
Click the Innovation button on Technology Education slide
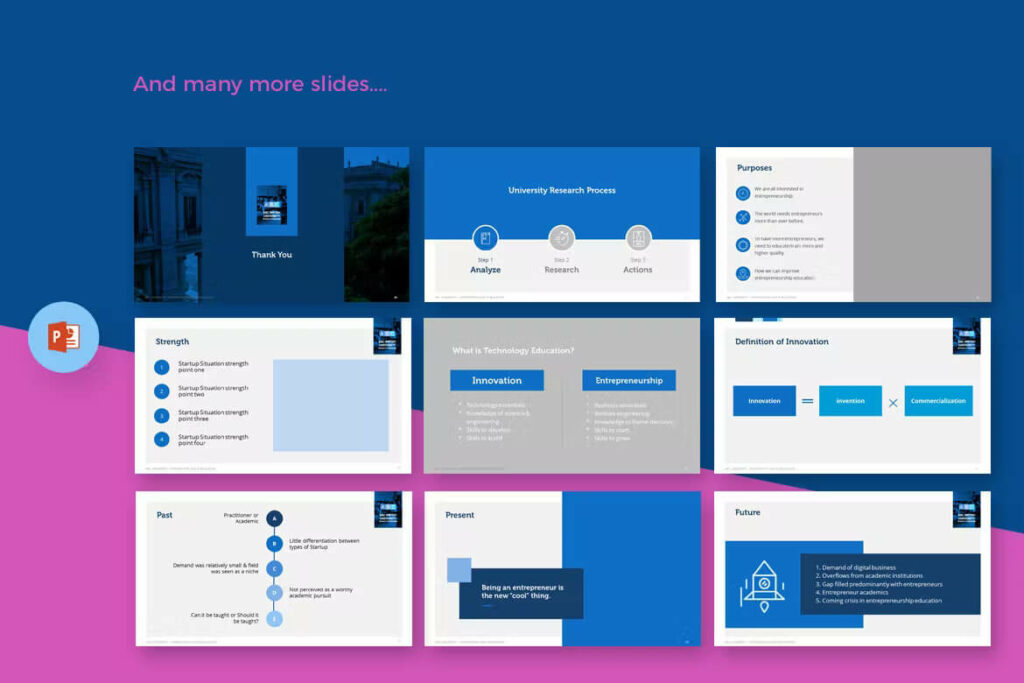tap(497, 380)
